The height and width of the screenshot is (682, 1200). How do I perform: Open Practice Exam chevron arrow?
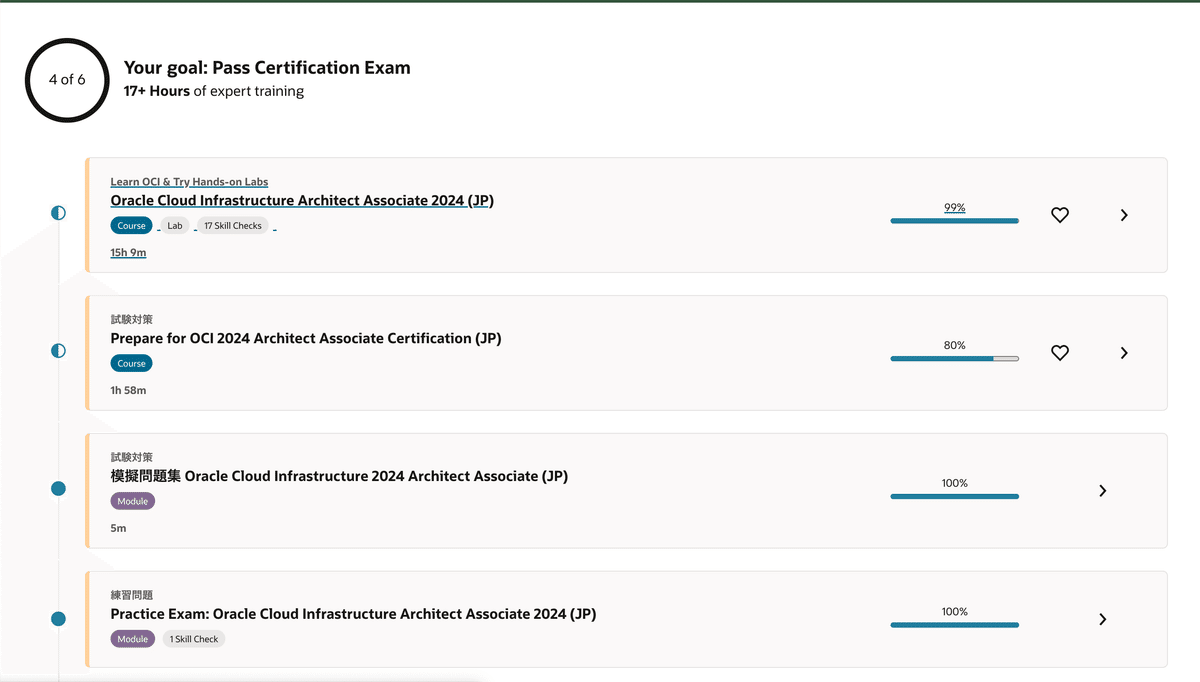tap(1102, 619)
